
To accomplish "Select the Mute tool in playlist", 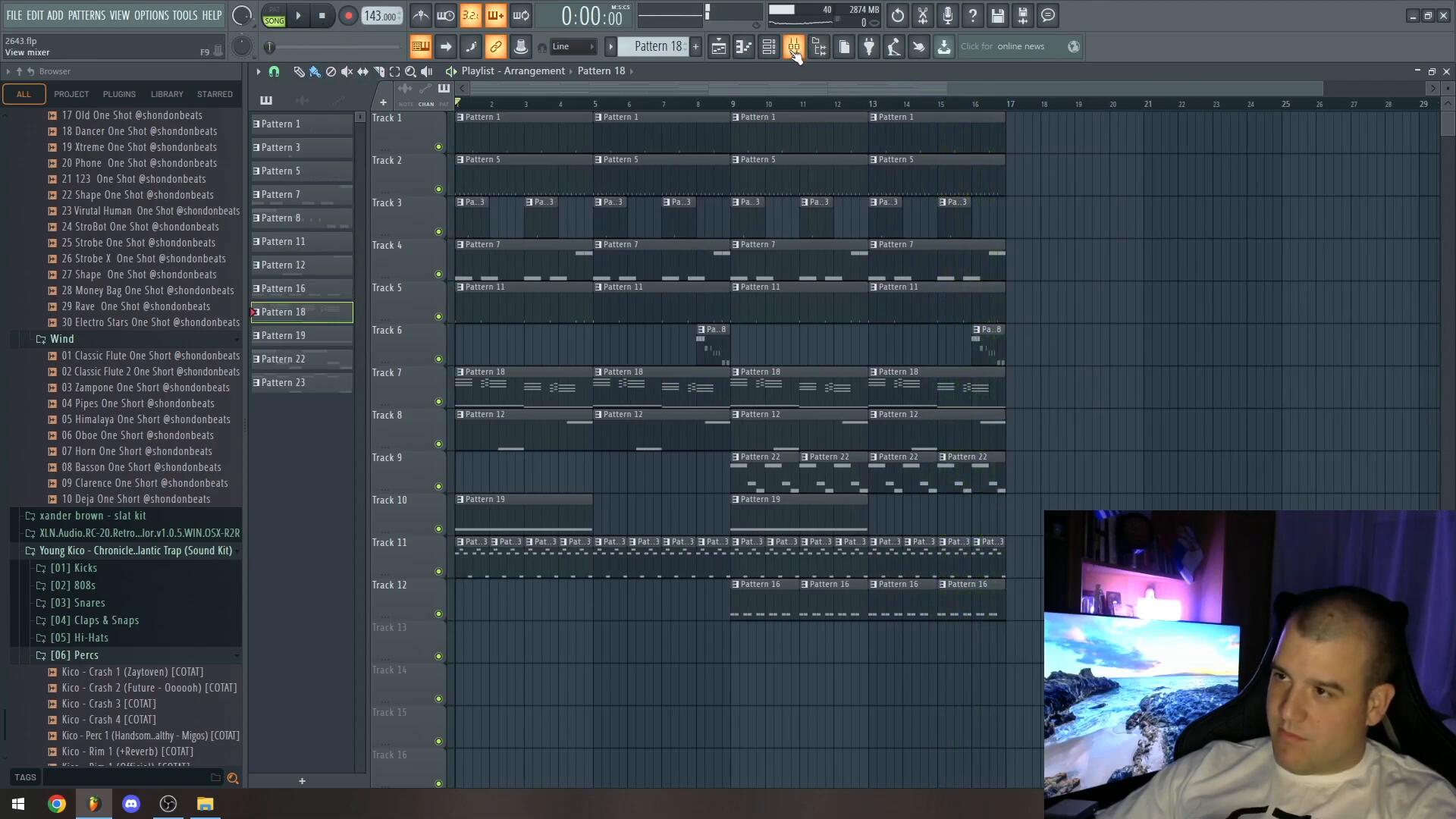I will click(x=347, y=71).
